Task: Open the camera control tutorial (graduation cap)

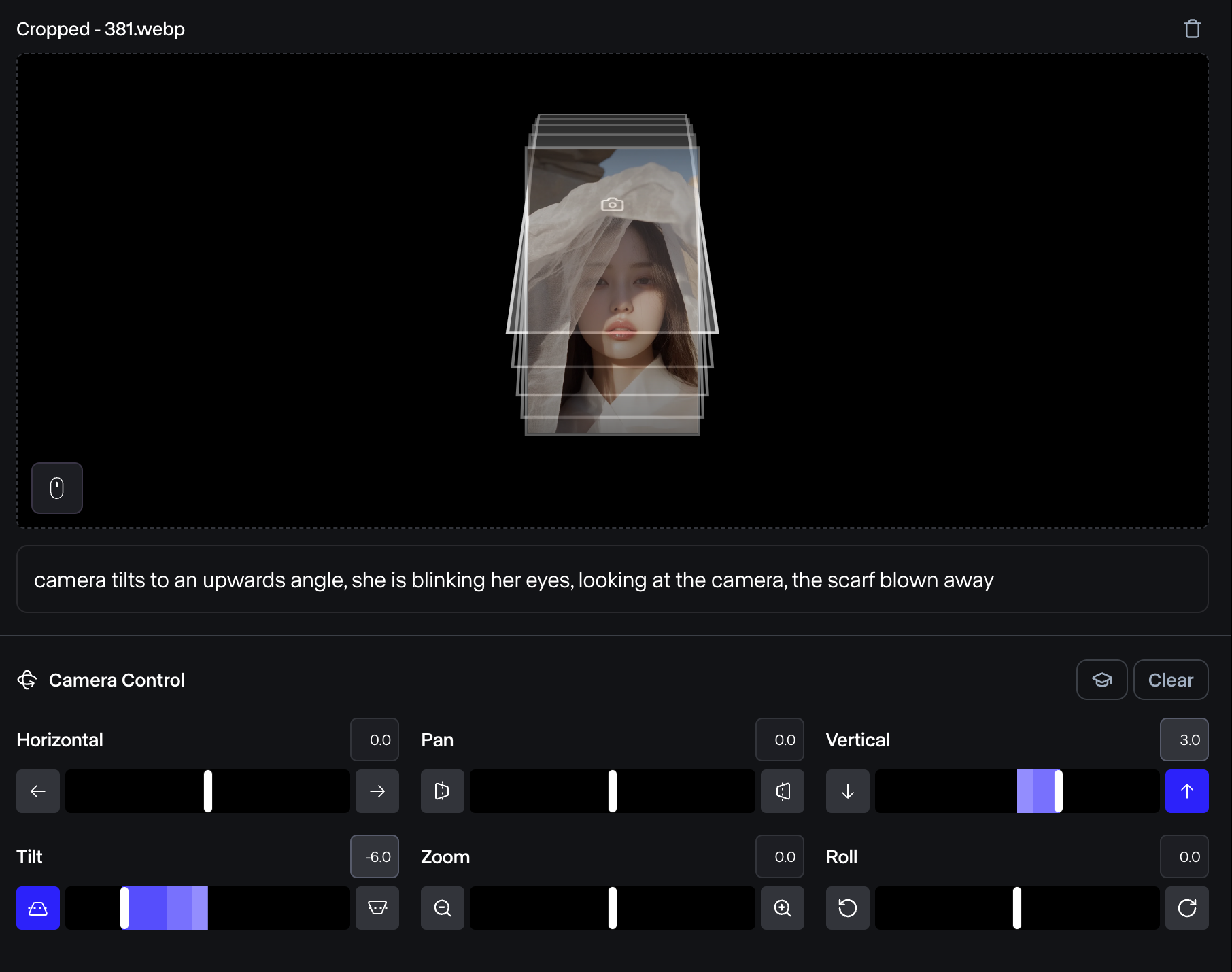Action: click(1101, 680)
